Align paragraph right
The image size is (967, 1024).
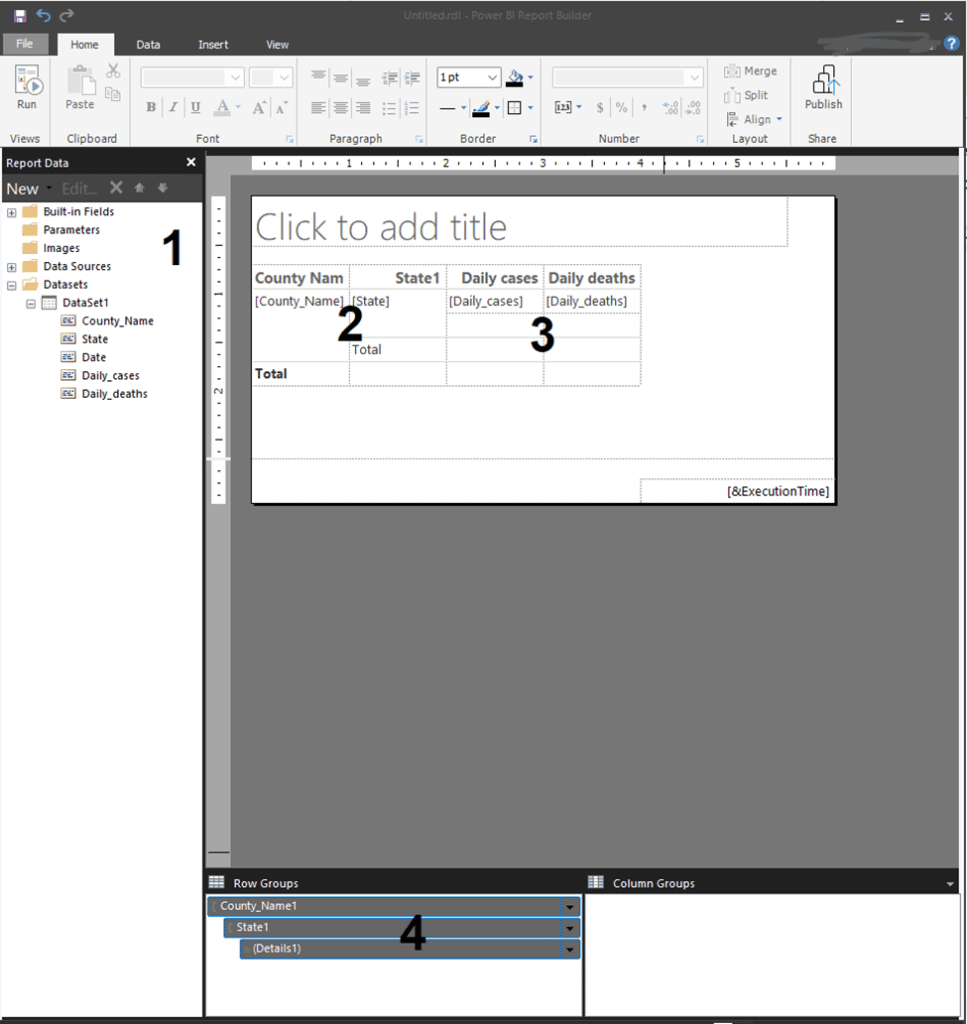[362, 108]
